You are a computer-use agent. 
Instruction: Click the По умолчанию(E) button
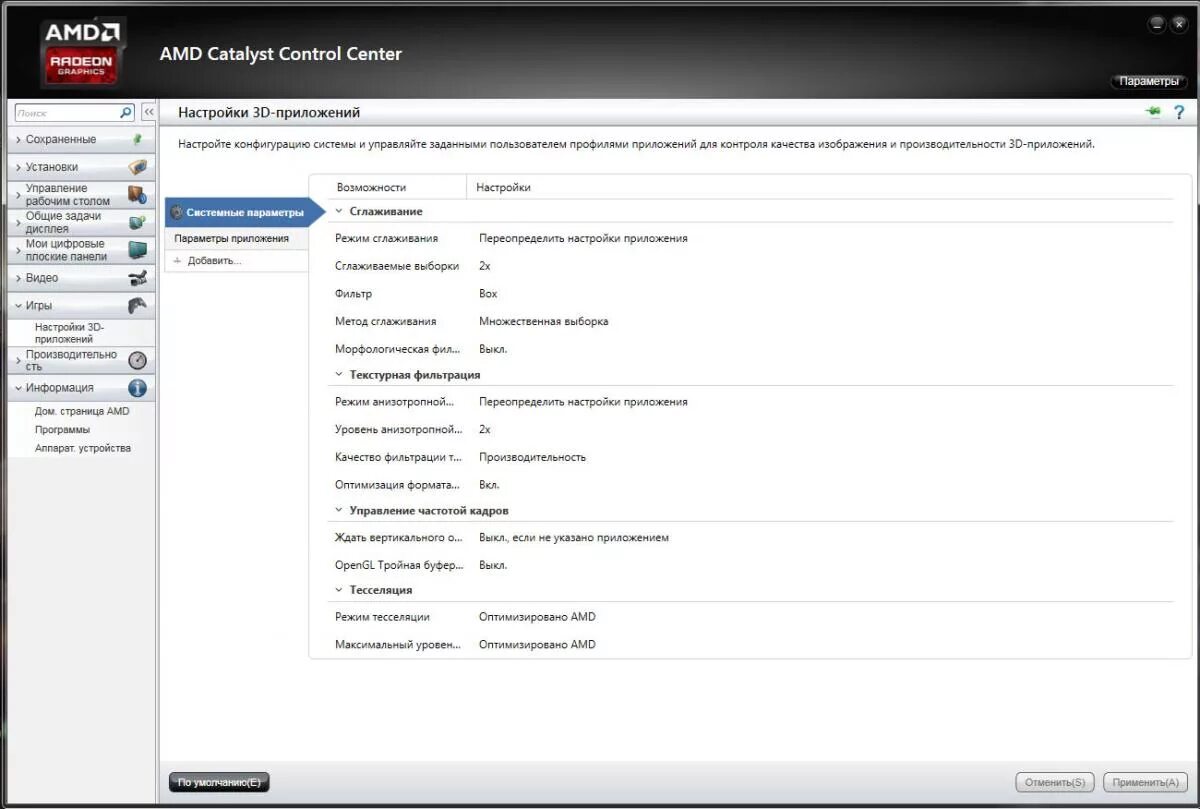pyautogui.click(x=219, y=782)
